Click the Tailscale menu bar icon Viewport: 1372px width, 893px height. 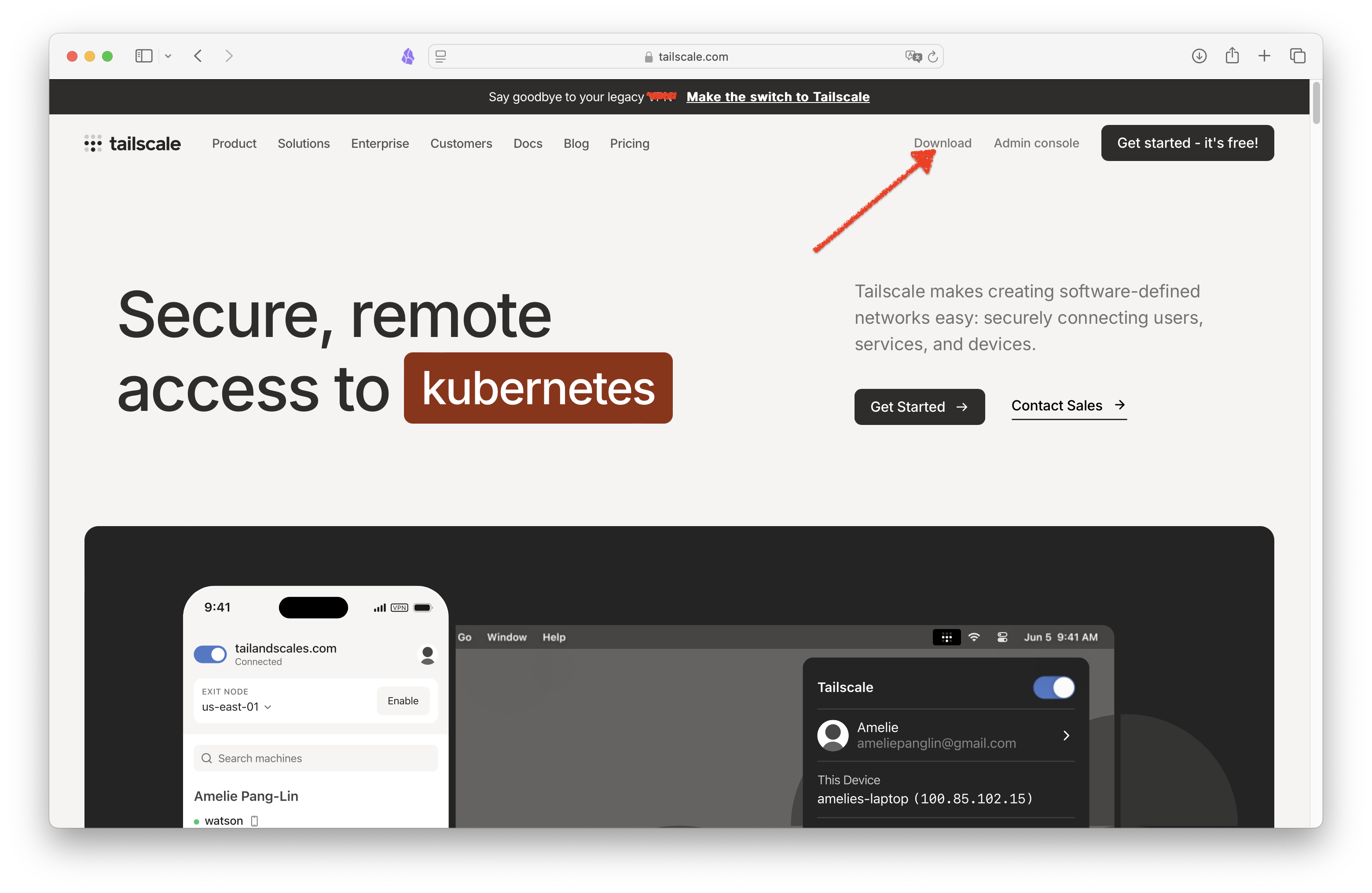(x=946, y=637)
